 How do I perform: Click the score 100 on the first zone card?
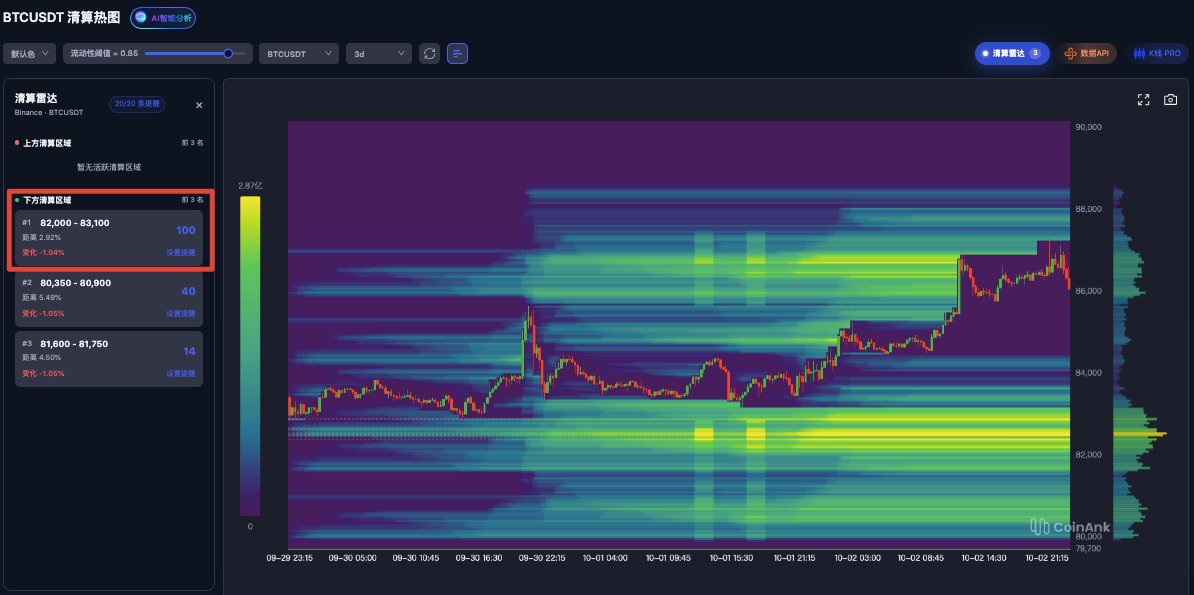(186, 230)
